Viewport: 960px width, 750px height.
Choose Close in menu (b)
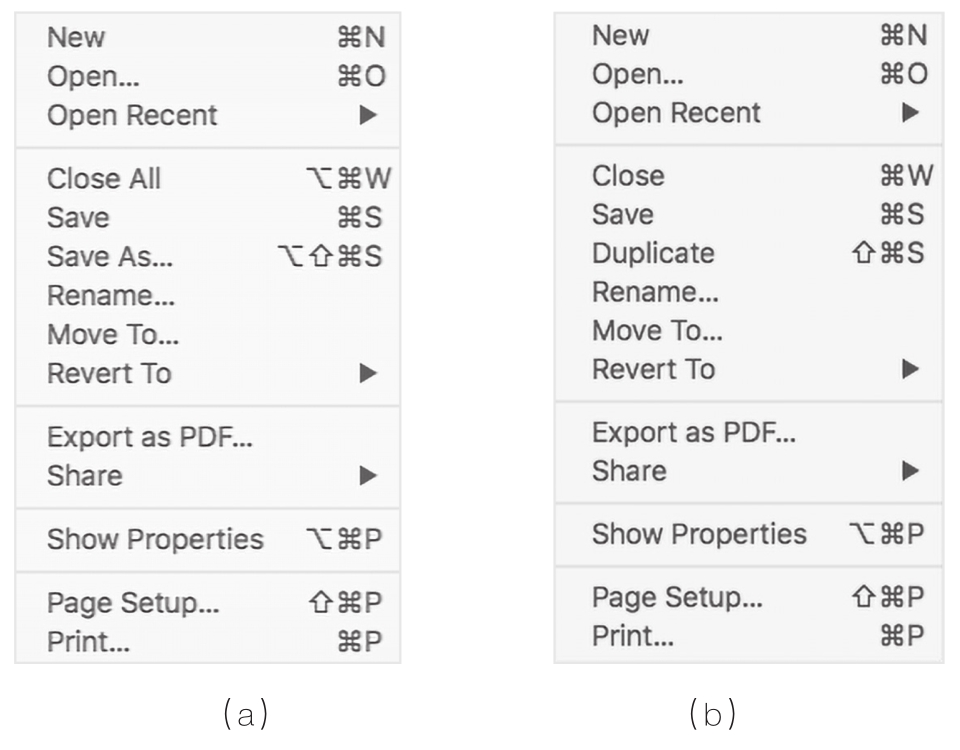click(x=628, y=176)
